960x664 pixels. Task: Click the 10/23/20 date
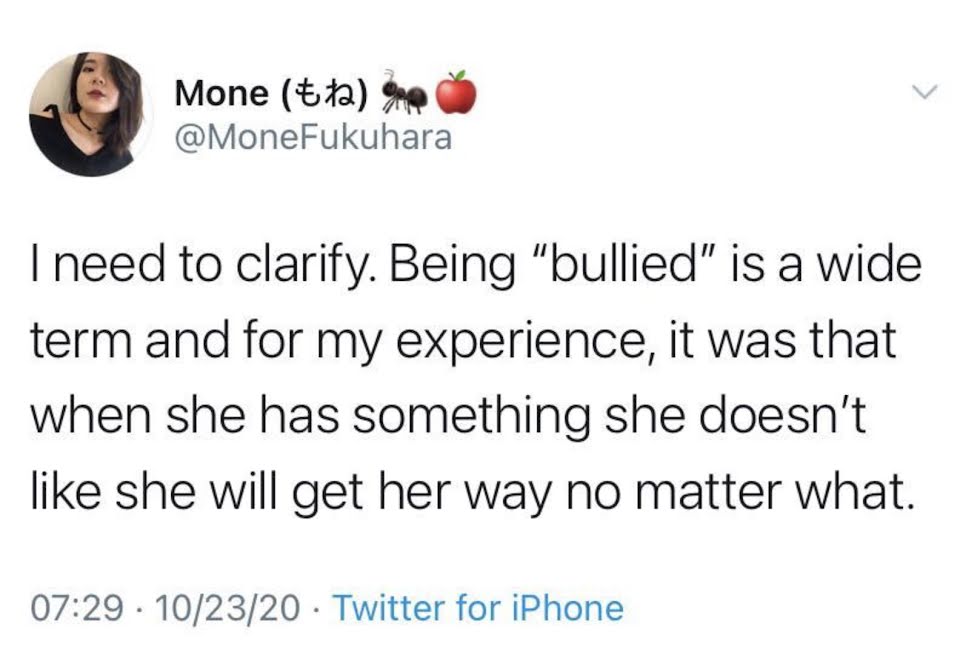228,608
